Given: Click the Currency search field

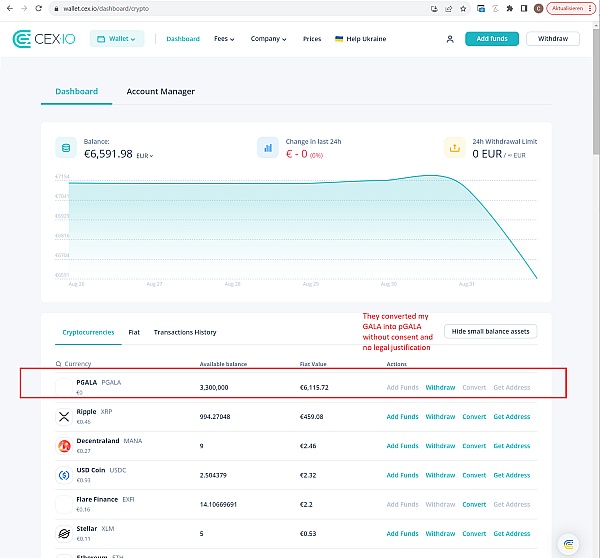Looking at the screenshot, I should pyautogui.click(x=78, y=364).
